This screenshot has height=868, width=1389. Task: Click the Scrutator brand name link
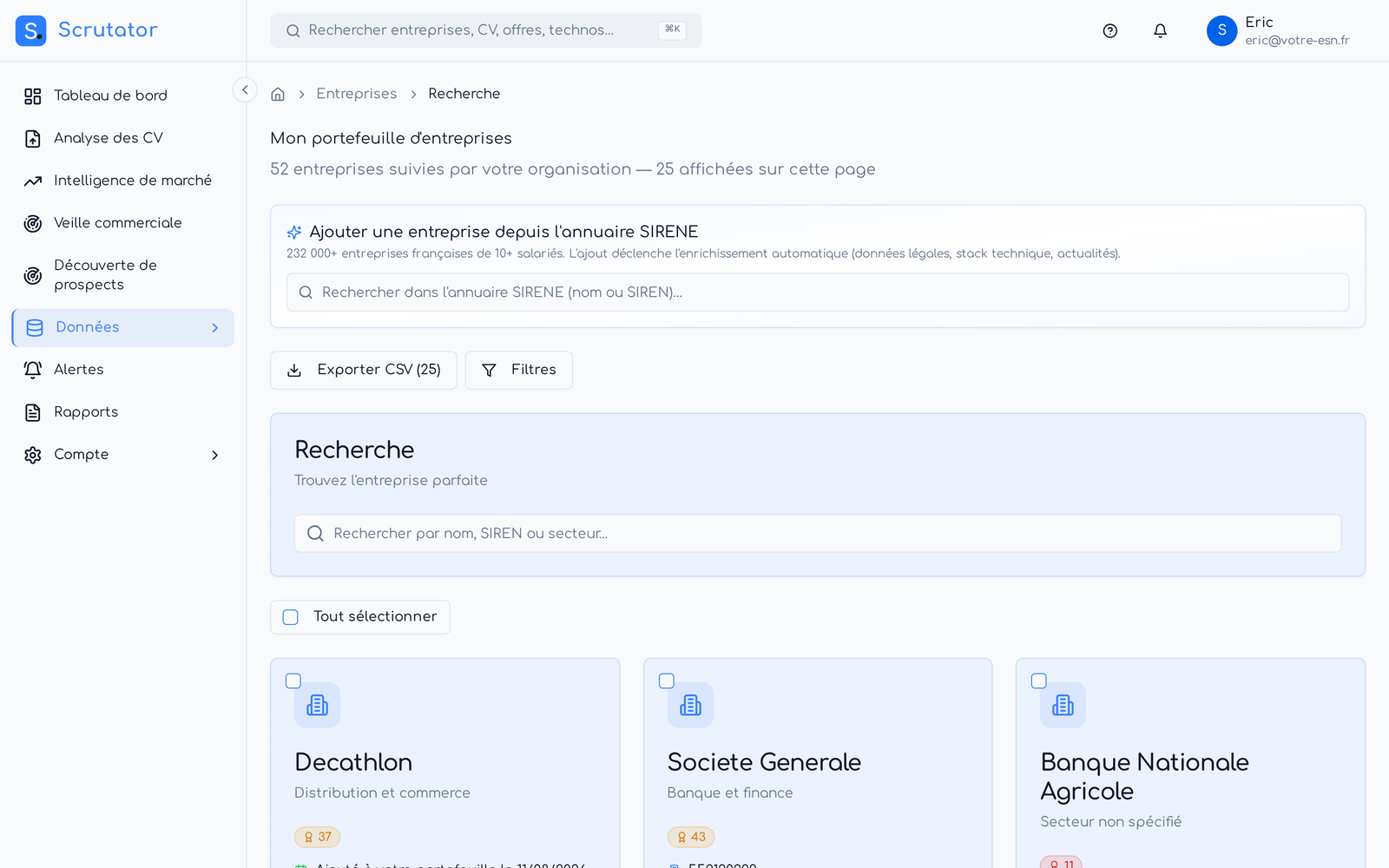pos(108,30)
